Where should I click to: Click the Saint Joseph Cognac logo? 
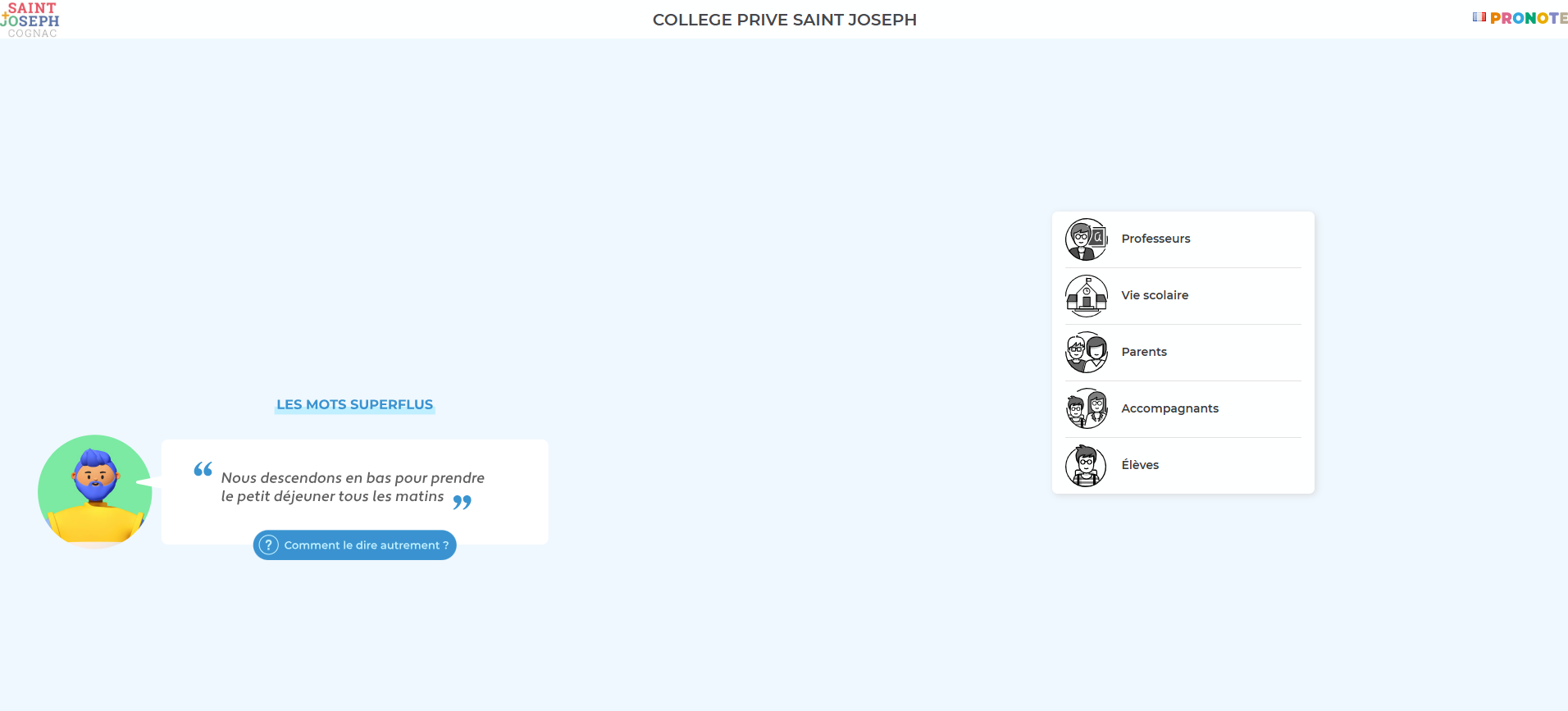30,20
